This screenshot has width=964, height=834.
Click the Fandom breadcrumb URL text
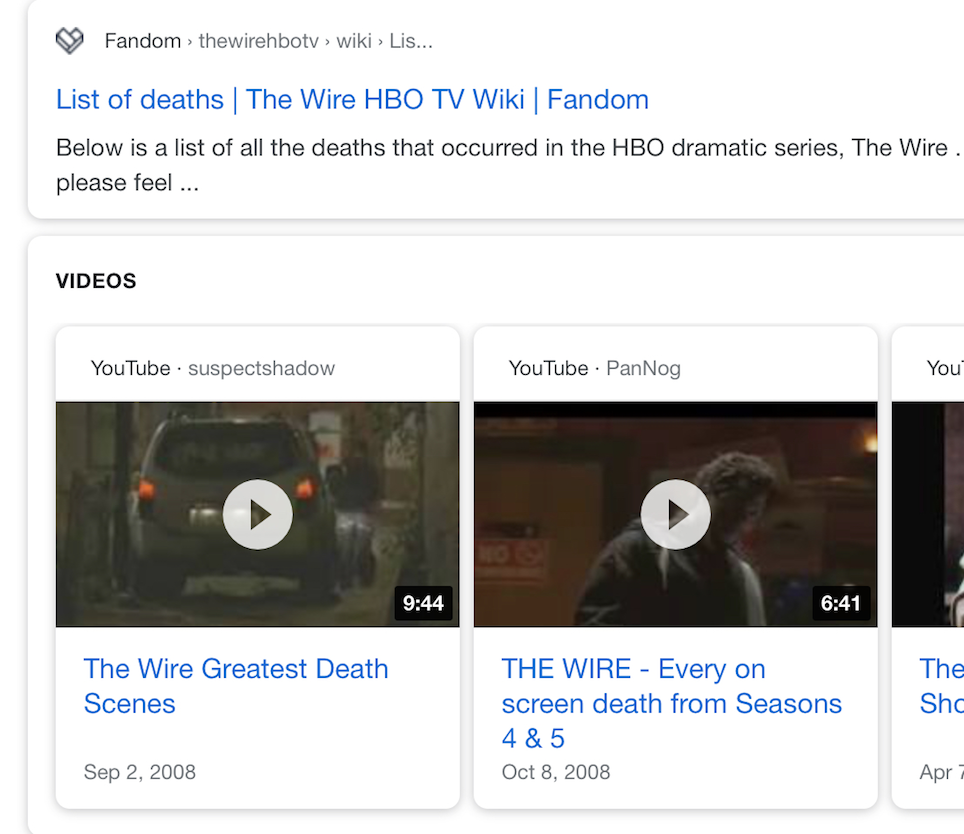(x=268, y=41)
